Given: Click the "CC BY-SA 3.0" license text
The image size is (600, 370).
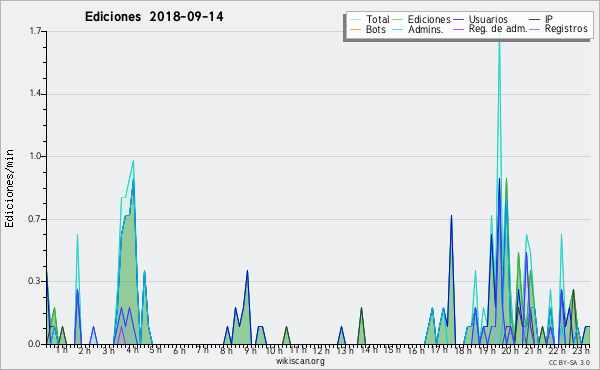Looking at the screenshot, I should click(x=569, y=362).
